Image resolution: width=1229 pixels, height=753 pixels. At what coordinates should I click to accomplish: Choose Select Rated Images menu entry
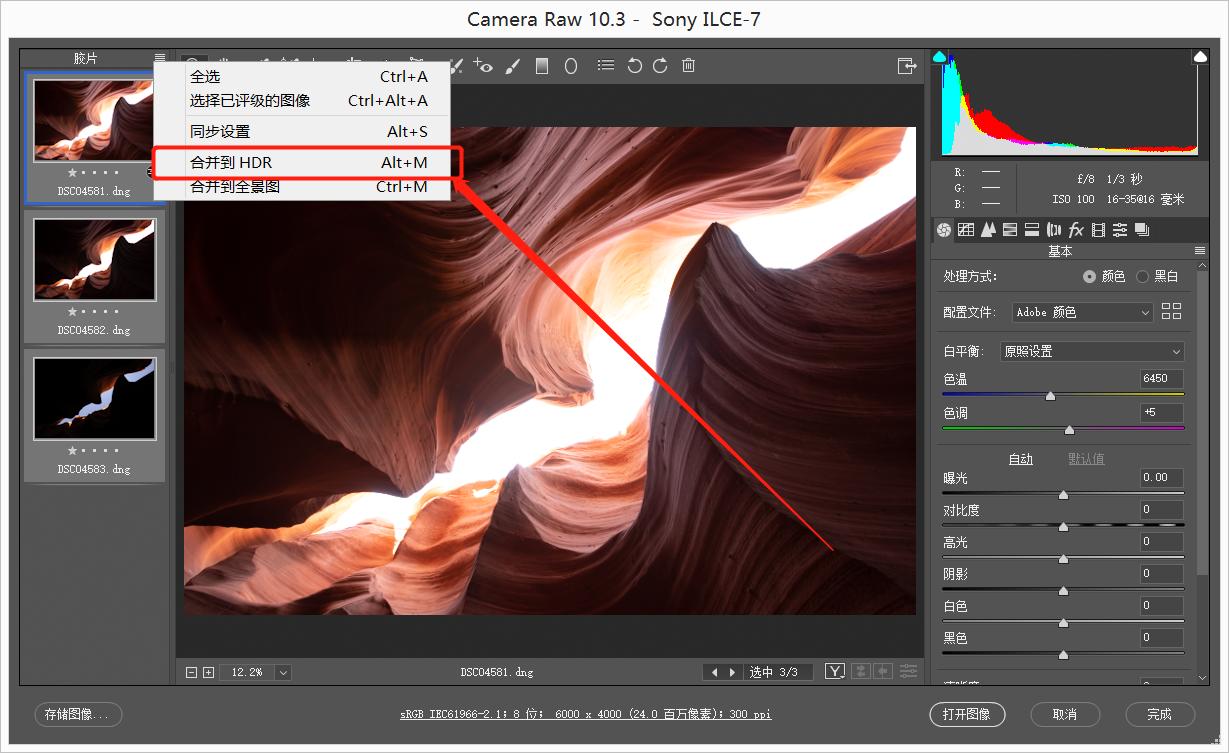(x=309, y=101)
